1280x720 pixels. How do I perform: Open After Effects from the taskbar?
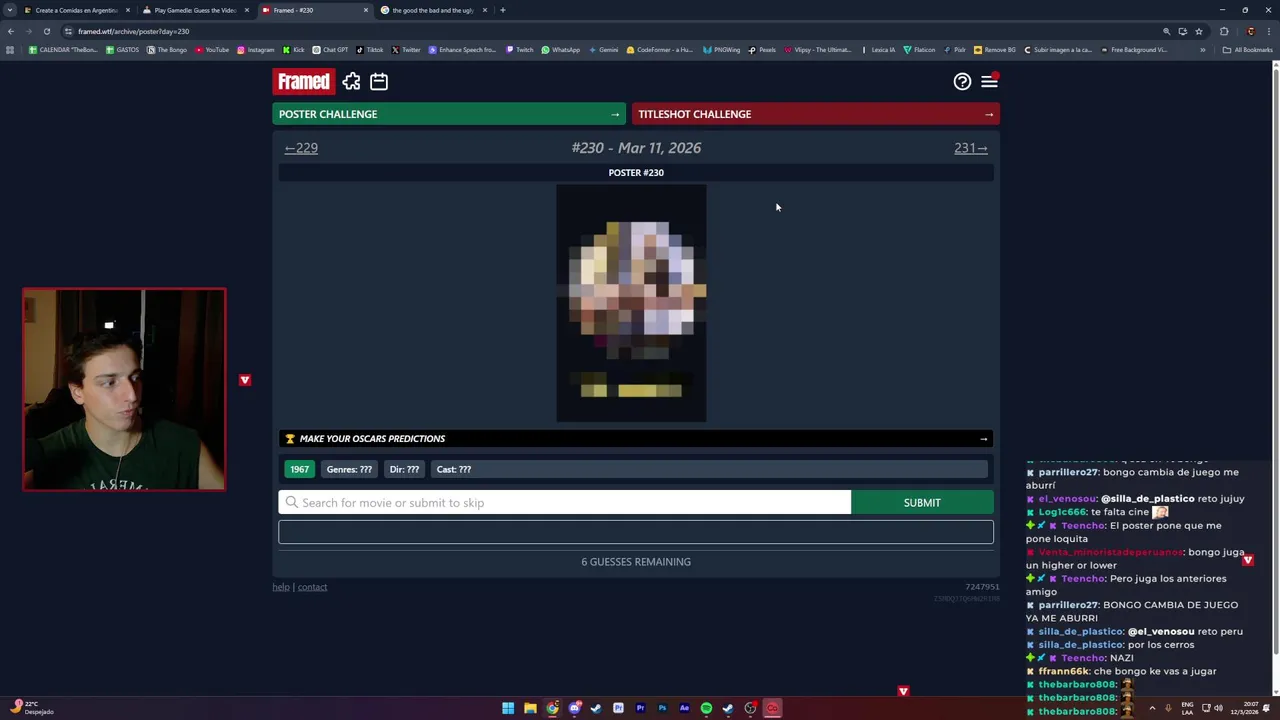click(684, 708)
